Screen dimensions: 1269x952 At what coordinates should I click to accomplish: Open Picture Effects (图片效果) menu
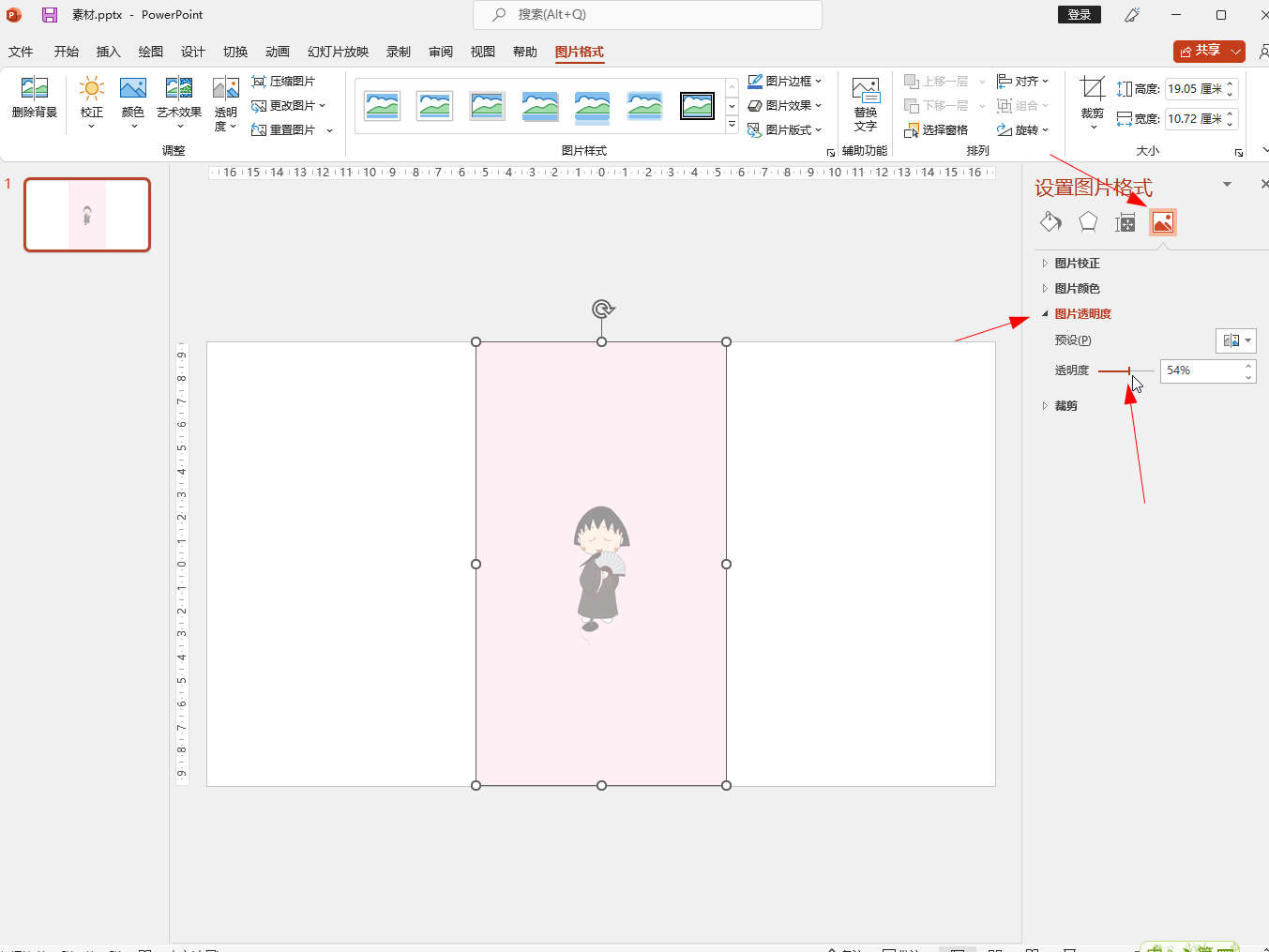[x=784, y=106]
